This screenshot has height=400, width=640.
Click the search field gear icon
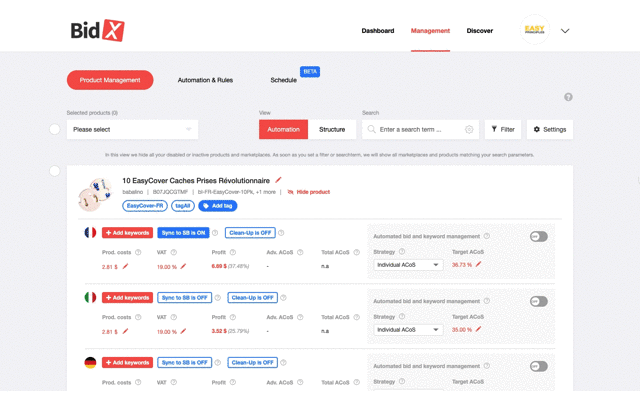point(469,129)
